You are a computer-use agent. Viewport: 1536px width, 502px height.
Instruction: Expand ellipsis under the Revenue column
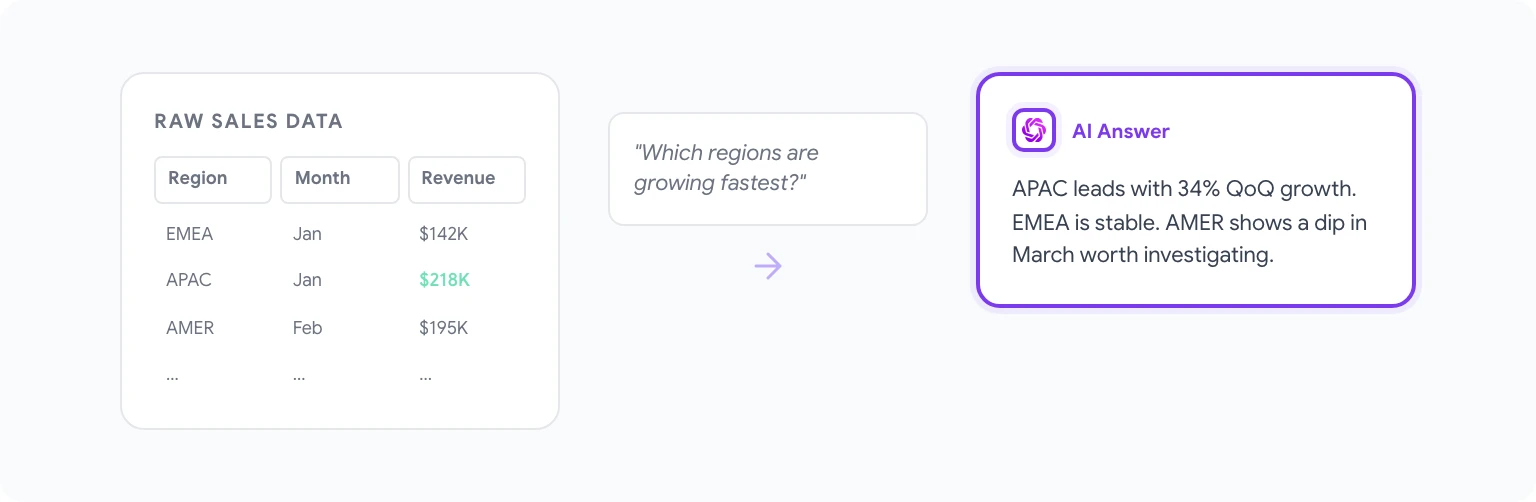426,377
